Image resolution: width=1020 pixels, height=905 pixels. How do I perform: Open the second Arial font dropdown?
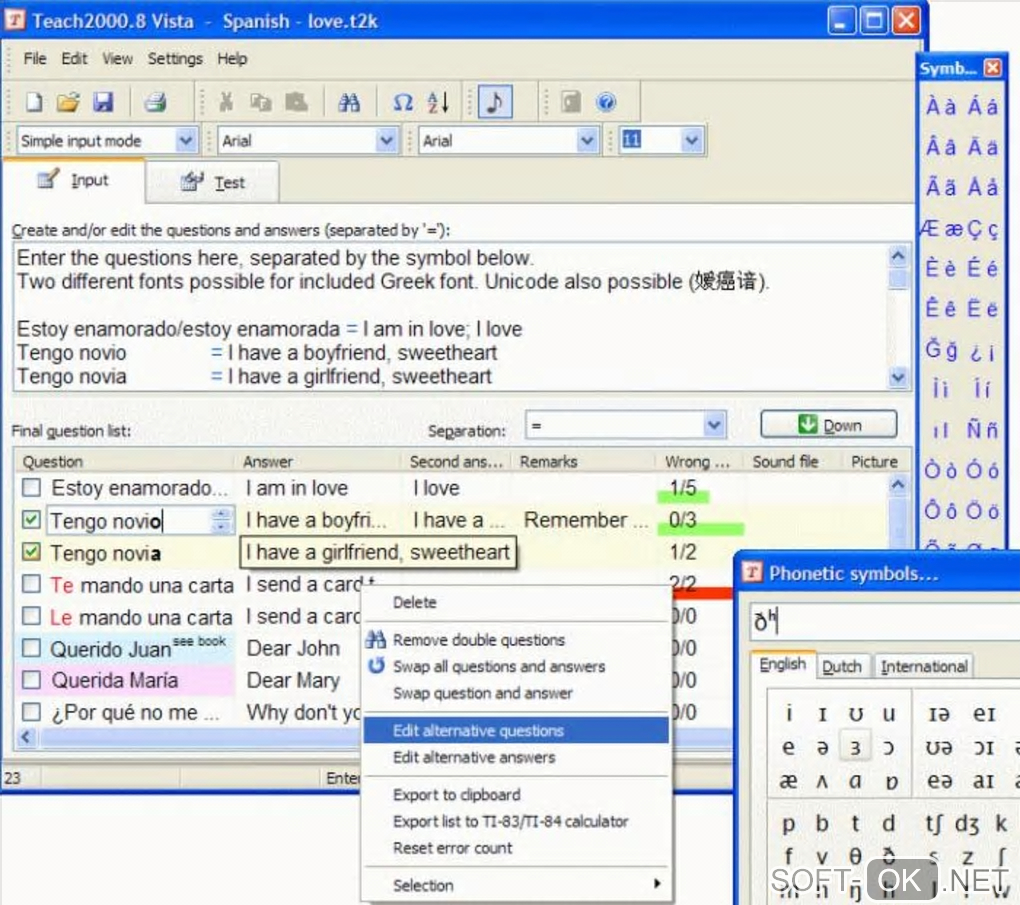587,140
